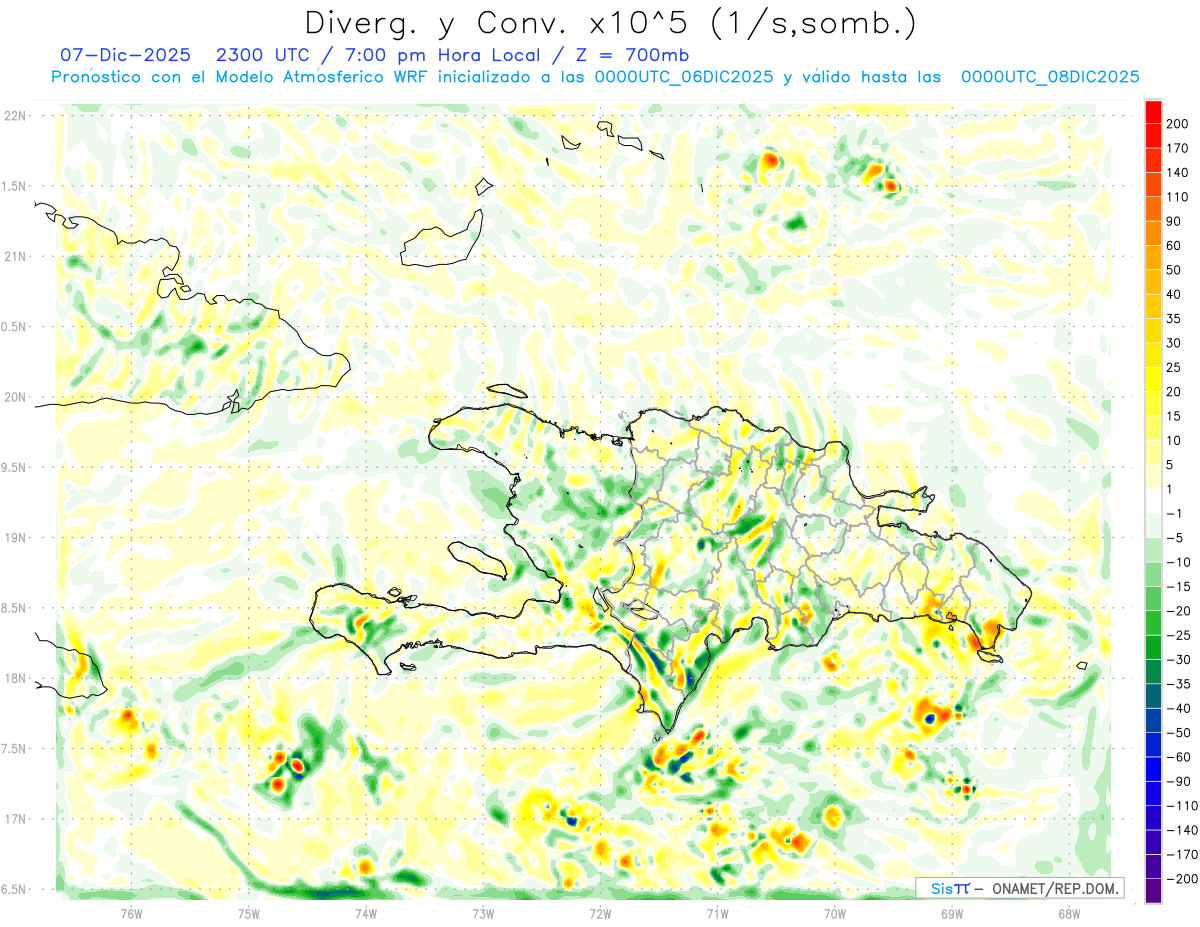
Task: Click the "-110" colorbar value
Action: pos(1182,806)
